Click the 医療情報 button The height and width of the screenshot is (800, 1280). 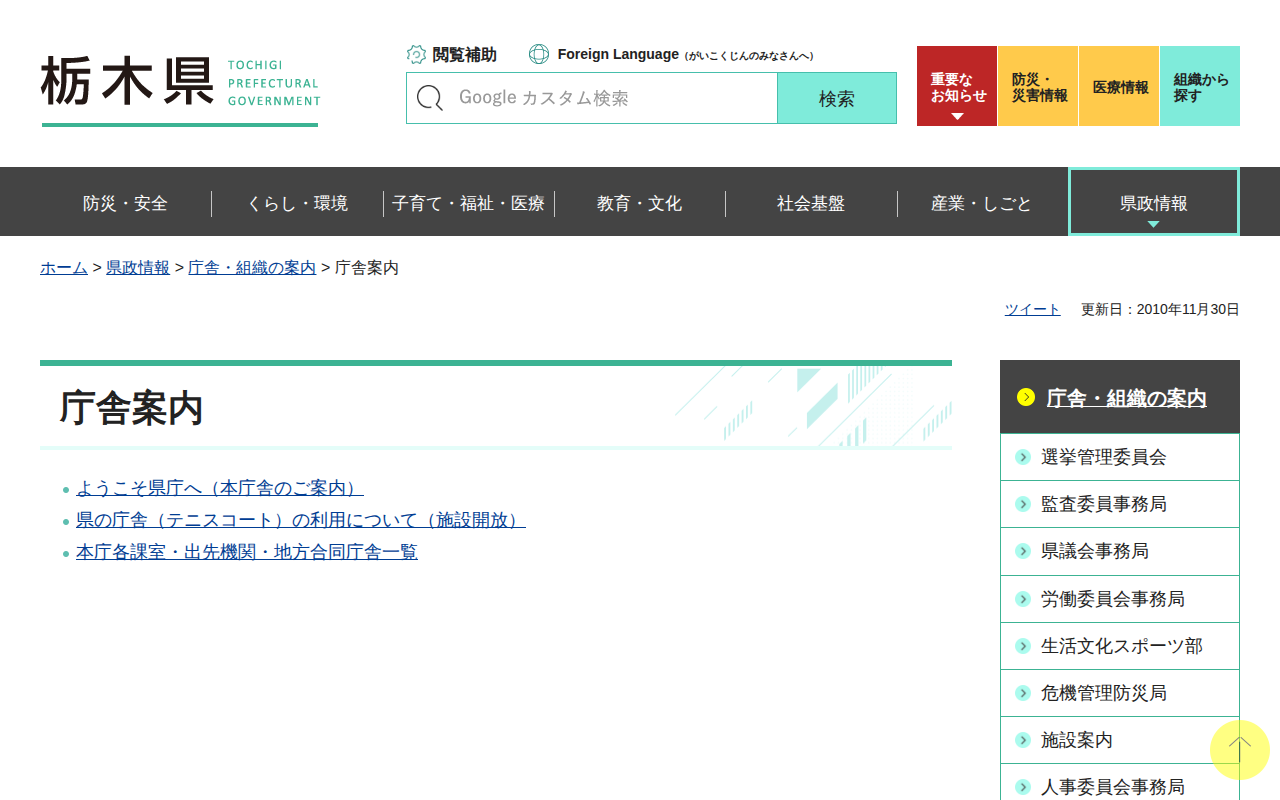pos(1119,86)
